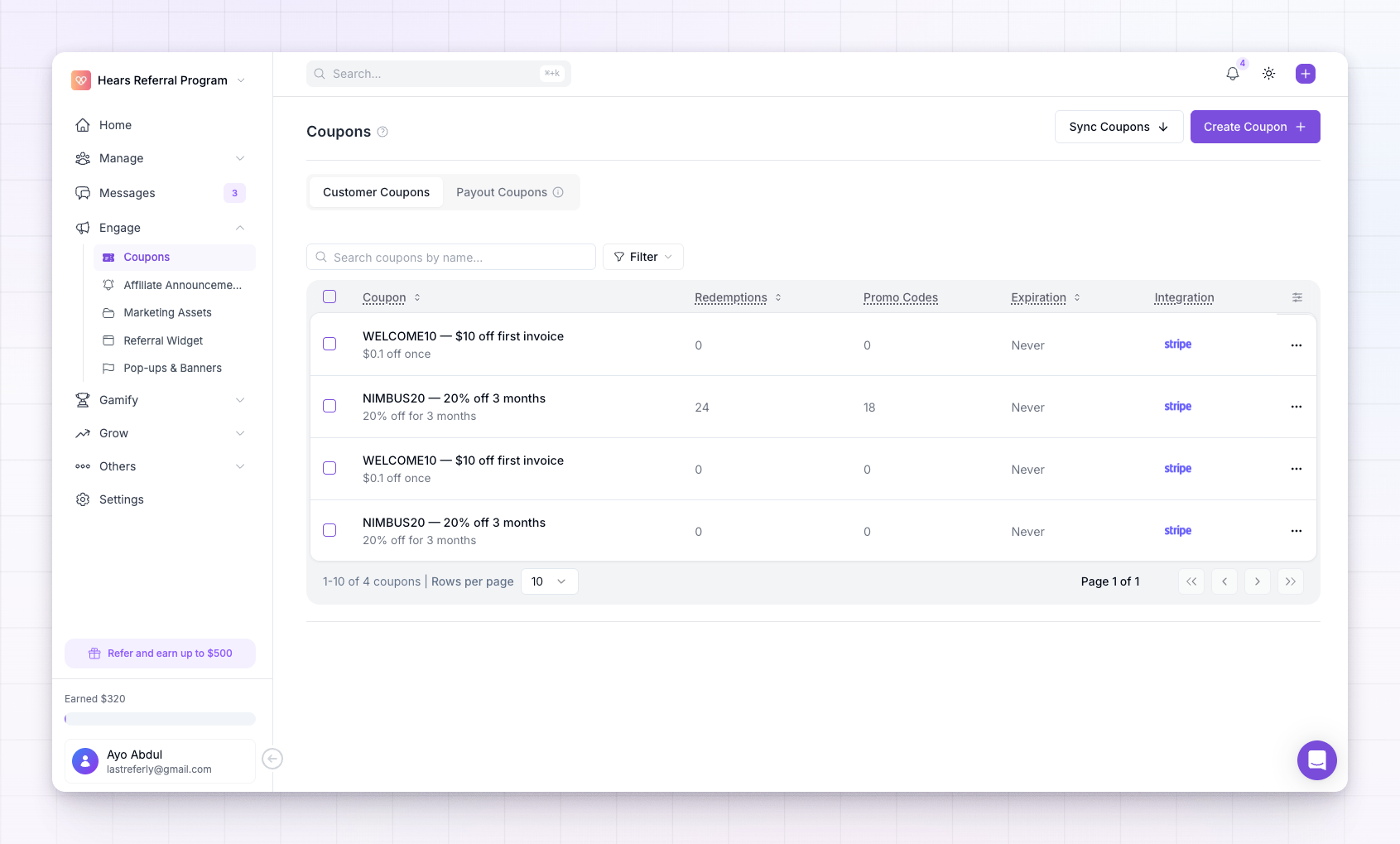Go to first page double-chevron

click(x=1191, y=581)
